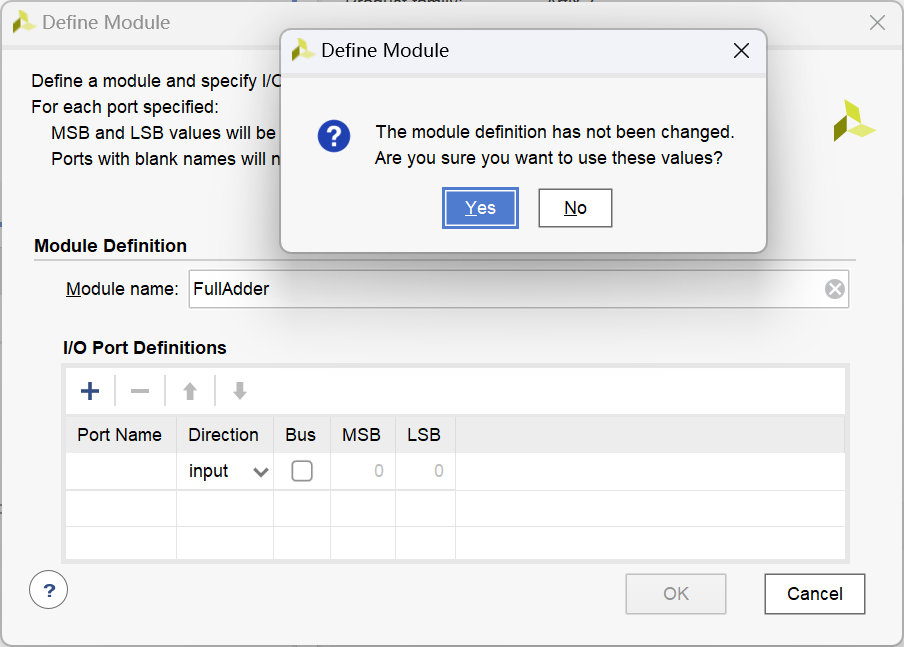Click the blue question icon in confirmation popup

(x=334, y=136)
